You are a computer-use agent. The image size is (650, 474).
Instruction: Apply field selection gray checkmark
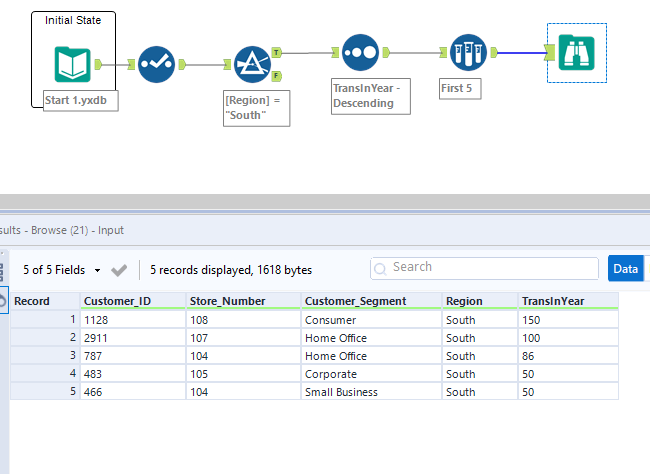[119, 270]
